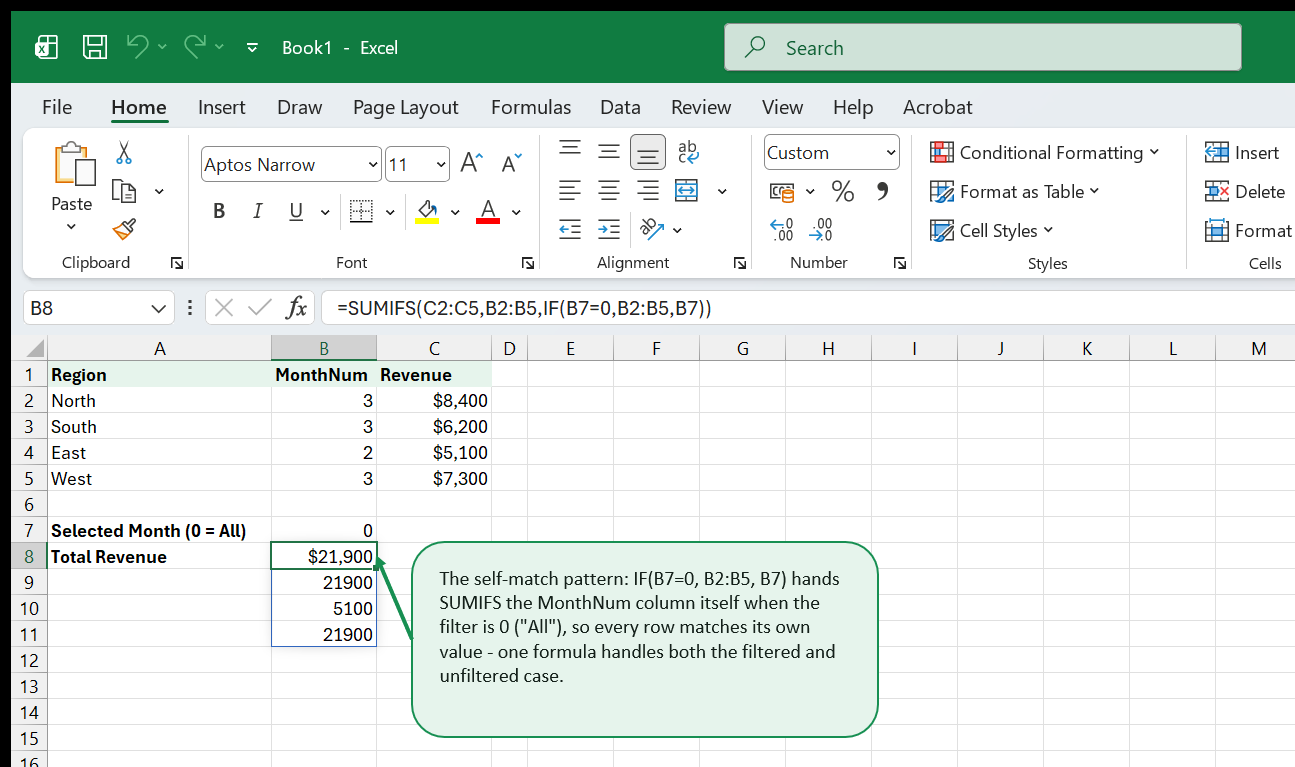Increase decimal places
The width and height of the screenshot is (1295, 767).
(x=782, y=230)
